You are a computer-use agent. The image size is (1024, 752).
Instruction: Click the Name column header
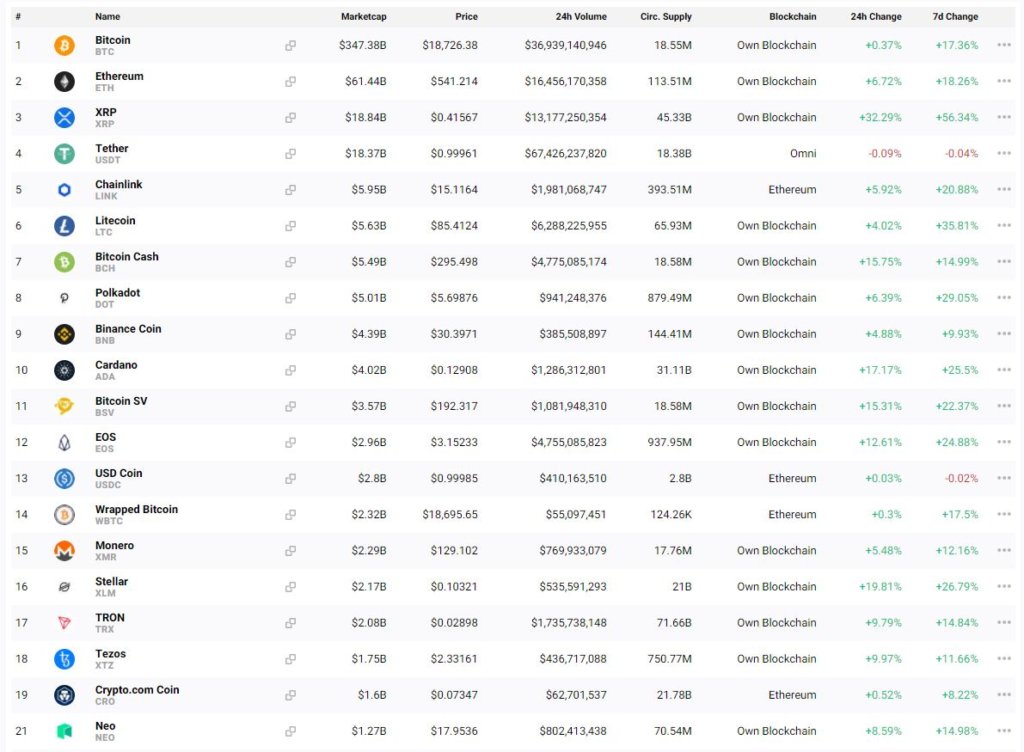107,16
